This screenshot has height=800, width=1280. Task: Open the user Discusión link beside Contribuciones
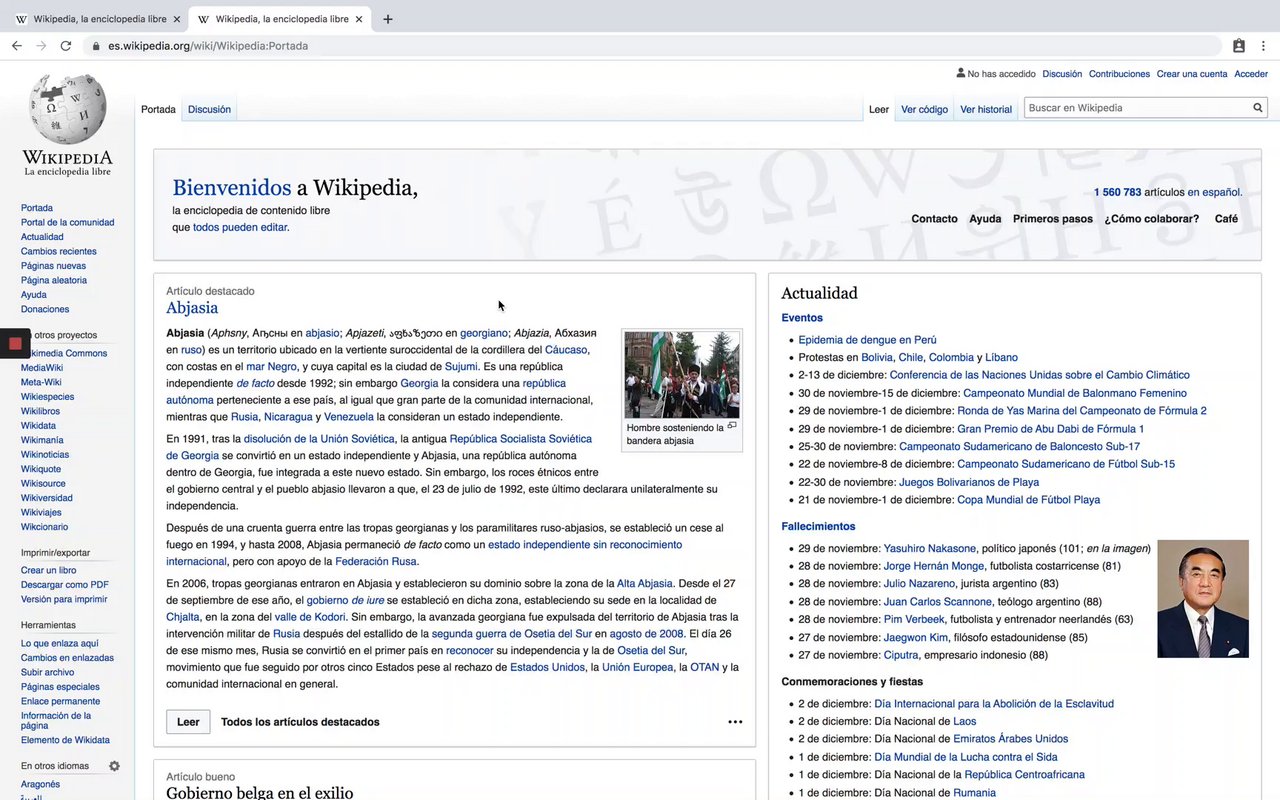click(1062, 74)
